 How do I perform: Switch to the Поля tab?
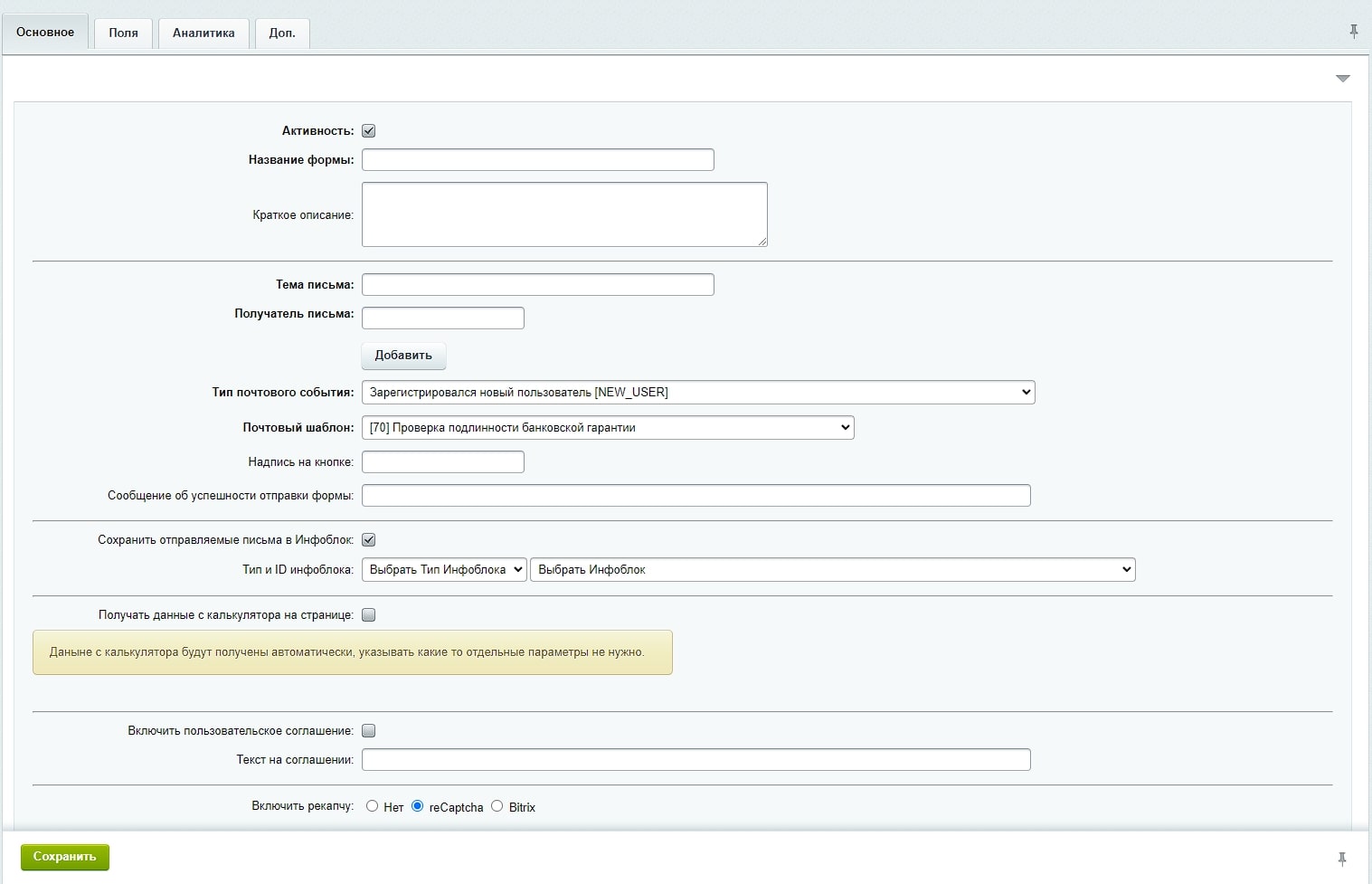[x=124, y=33]
